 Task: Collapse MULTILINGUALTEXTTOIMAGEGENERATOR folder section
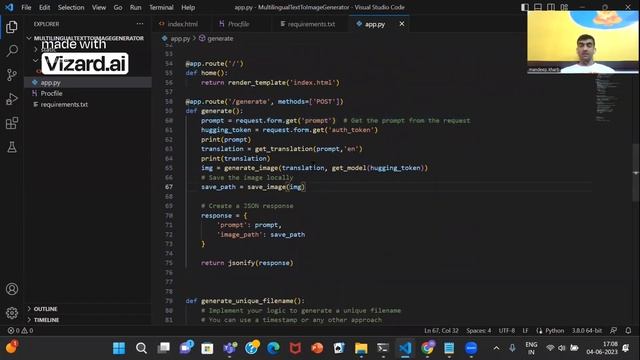(x=88, y=38)
